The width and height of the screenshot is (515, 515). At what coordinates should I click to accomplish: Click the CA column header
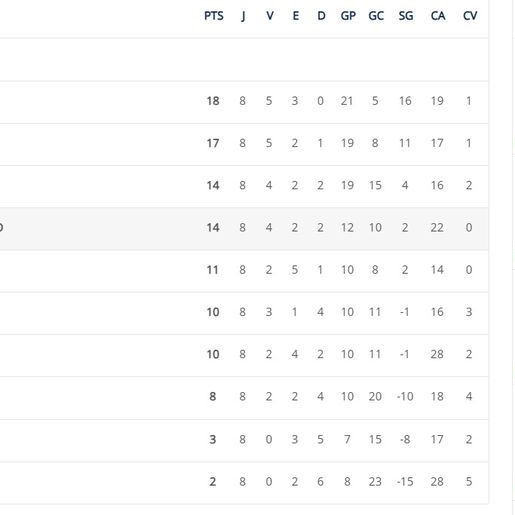coord(438,16)
